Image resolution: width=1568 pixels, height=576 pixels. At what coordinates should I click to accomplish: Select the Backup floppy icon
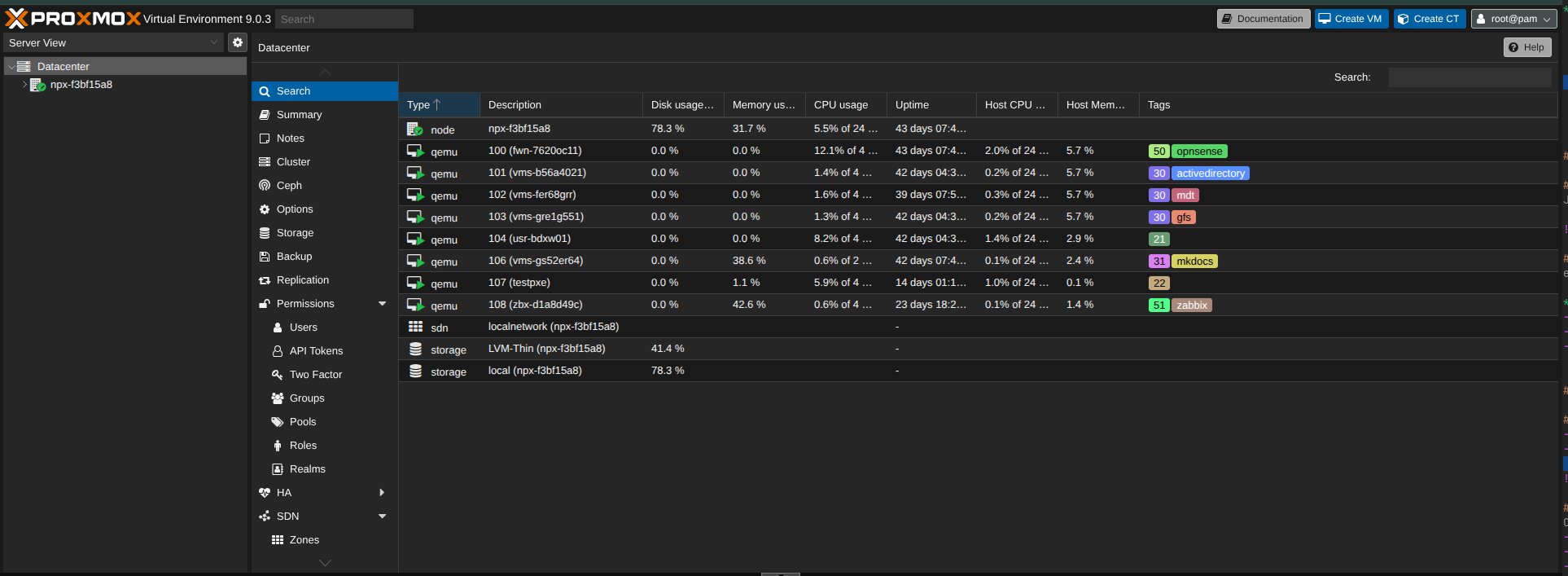pyautogui.click(x=265, y=257)
